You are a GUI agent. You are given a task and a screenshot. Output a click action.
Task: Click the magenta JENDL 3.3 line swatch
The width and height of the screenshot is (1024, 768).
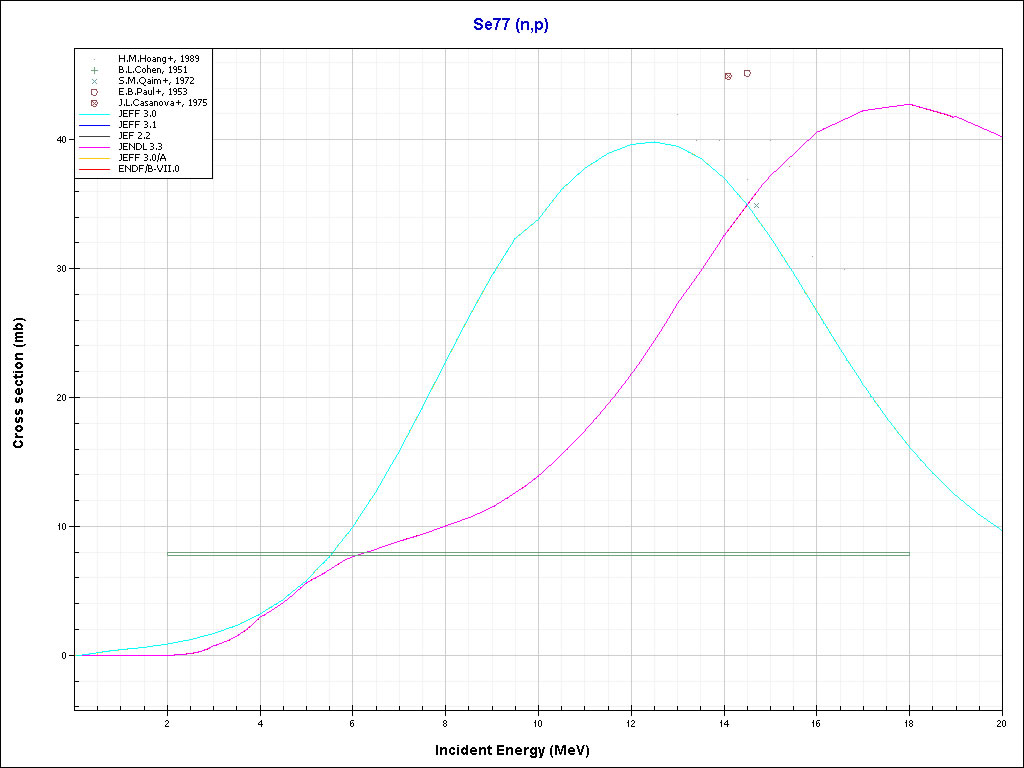(x=93, y=147)
